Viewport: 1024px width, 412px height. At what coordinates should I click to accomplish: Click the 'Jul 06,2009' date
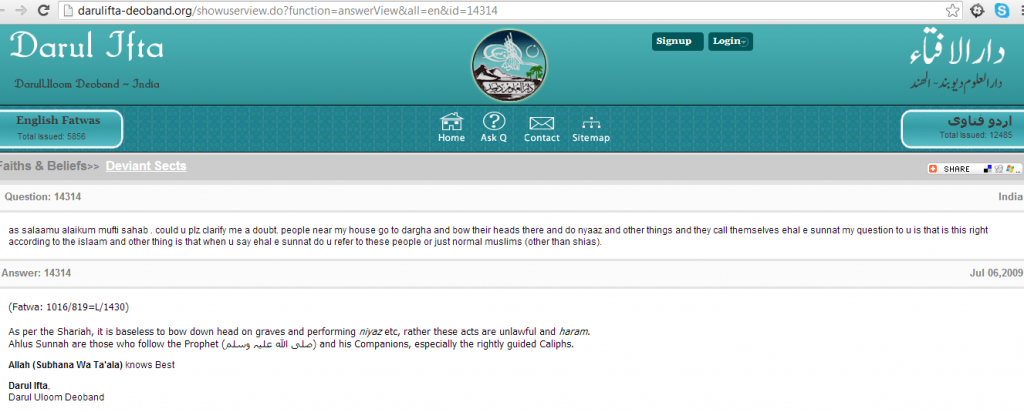[997, 273]
